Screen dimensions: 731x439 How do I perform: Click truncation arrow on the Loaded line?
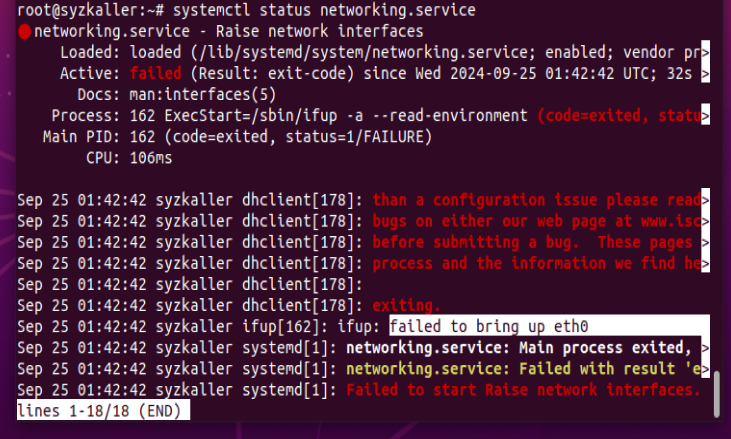coord(706,52)
